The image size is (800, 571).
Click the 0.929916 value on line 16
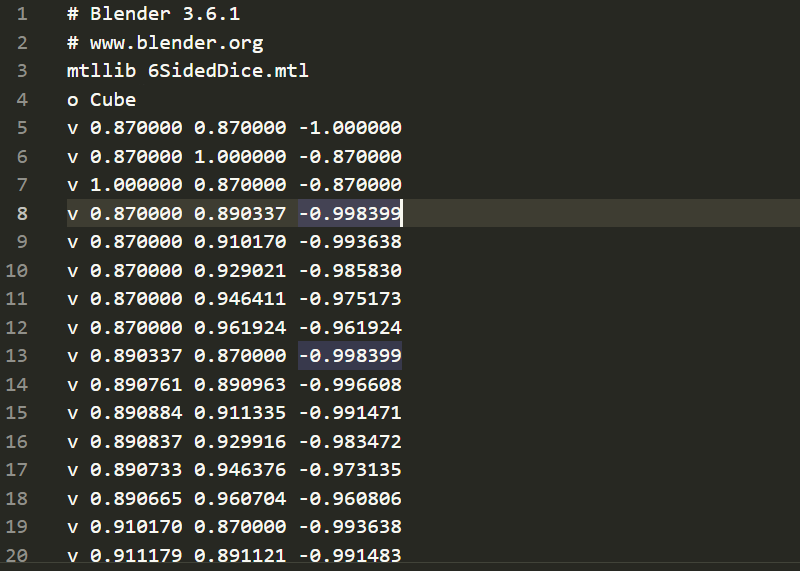click(x=239, y=441)
